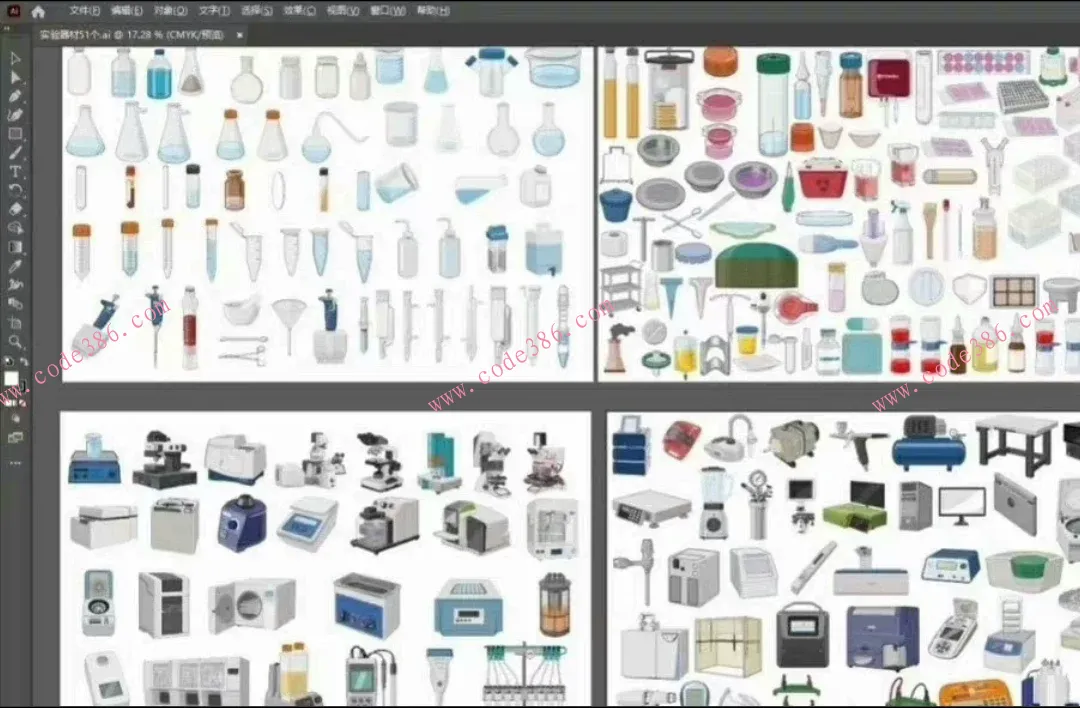Select the Direct Selection tool
Image resolution: width=1080 pixels, height=708 pixels.
point(15,77)
